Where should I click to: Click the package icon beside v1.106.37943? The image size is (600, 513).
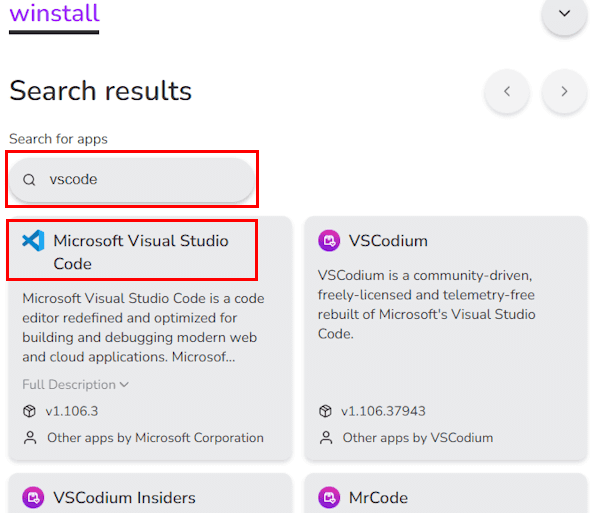325,411
